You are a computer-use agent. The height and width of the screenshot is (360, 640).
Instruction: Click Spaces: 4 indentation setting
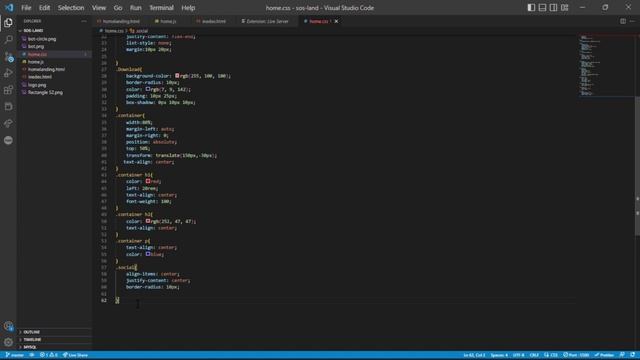[499, 355]
